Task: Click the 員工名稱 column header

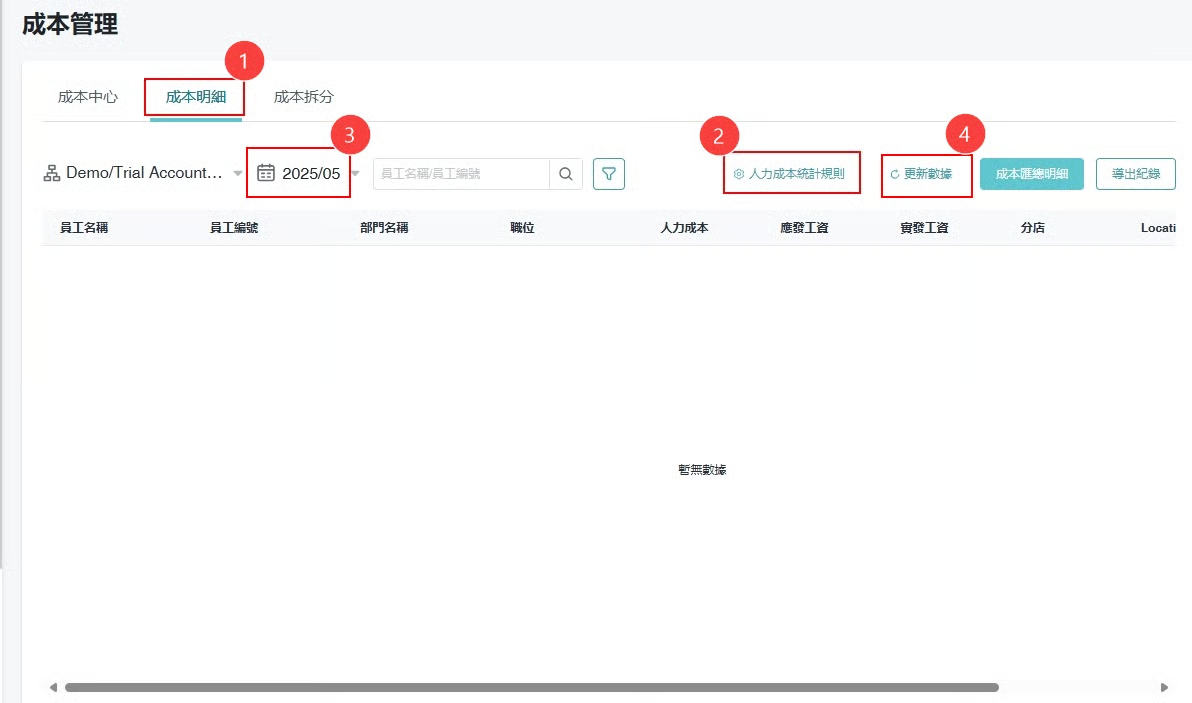Action: pos(84,228)
